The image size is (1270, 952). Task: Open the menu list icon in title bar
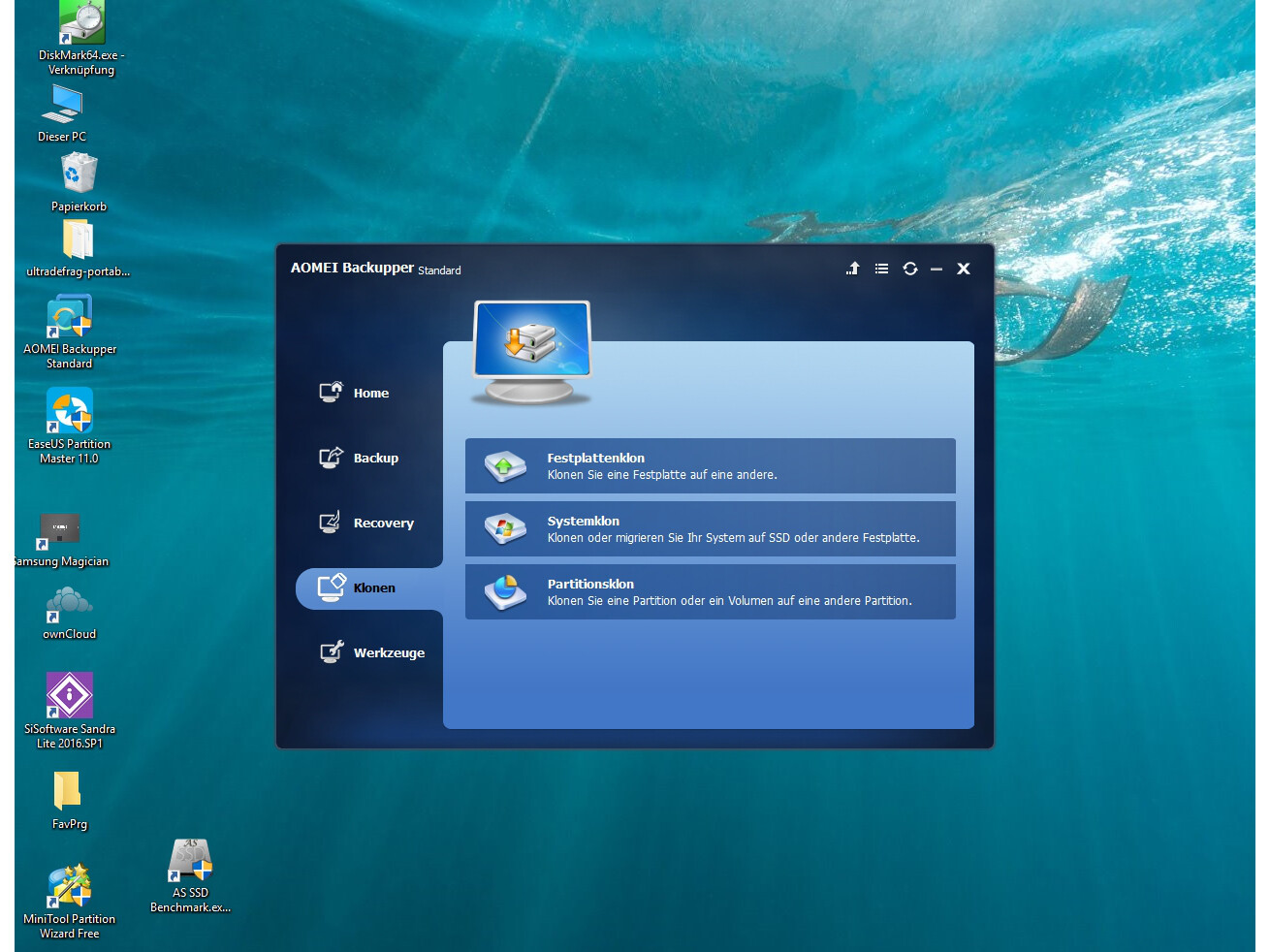pyautogui.click(x=881, y=269)
